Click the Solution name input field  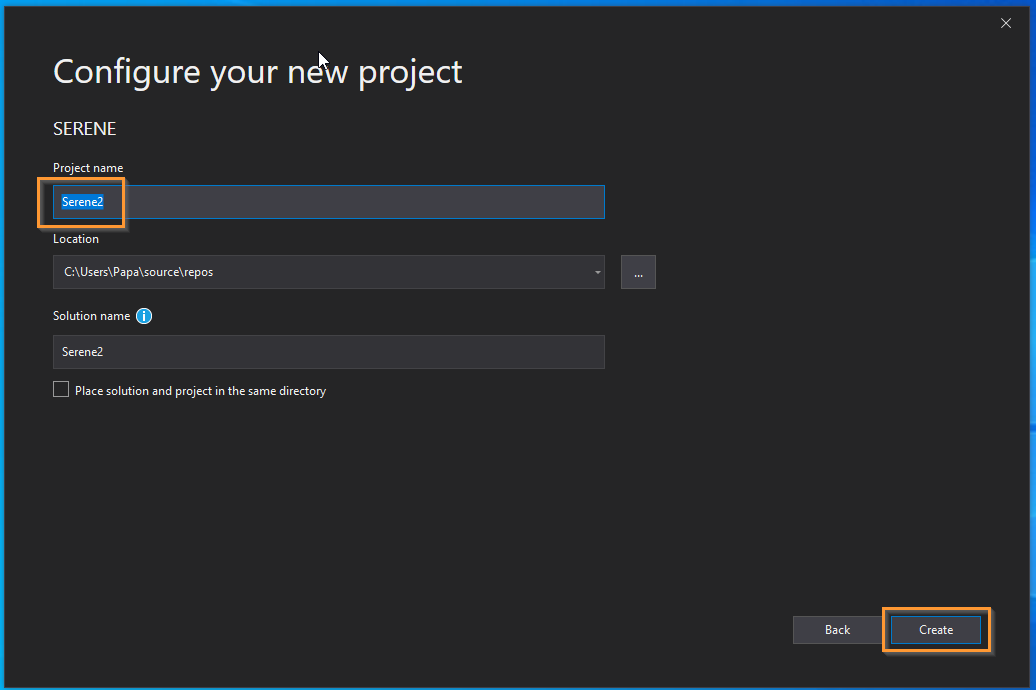[328, 352]
